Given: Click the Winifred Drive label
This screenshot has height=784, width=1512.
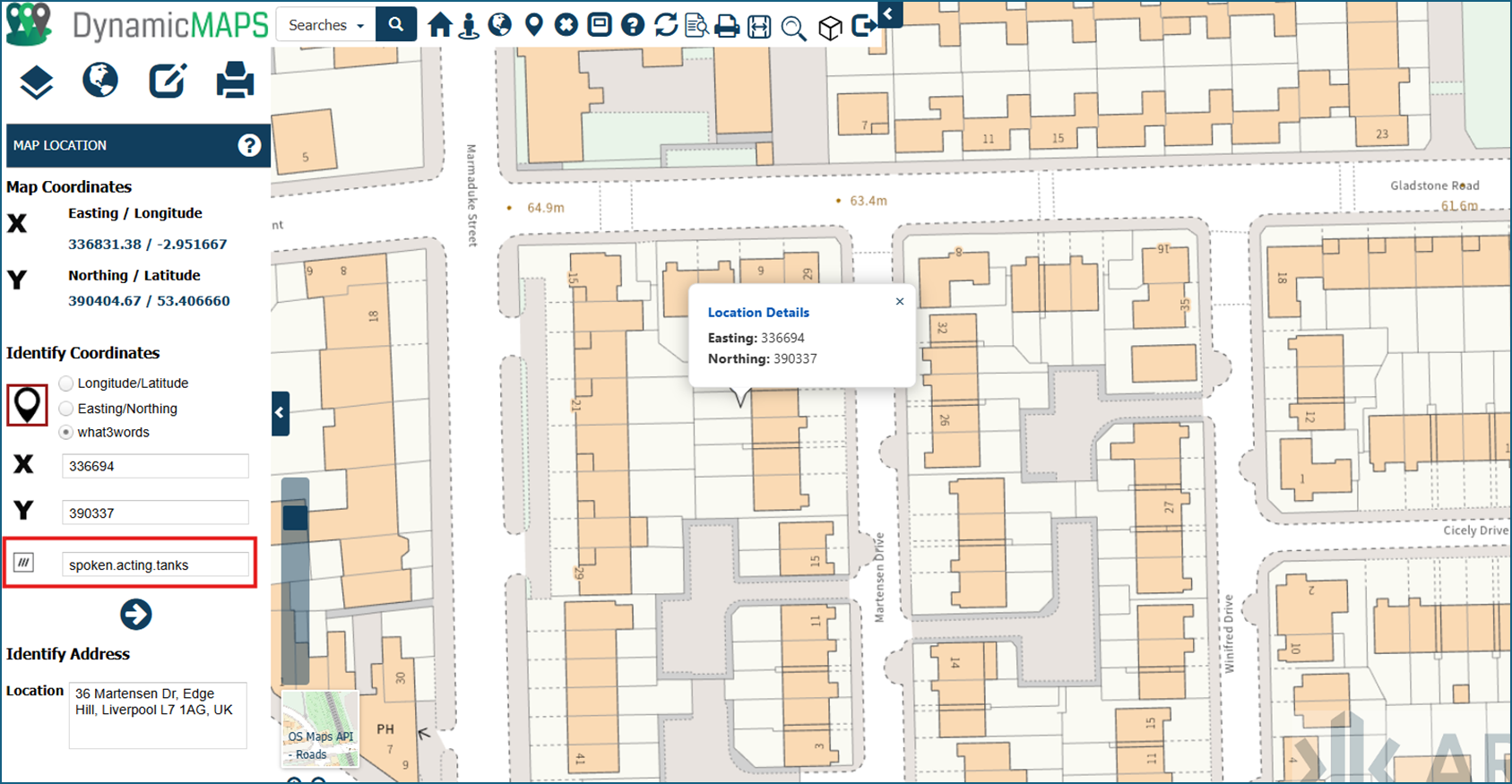Looking at the screenshot, I should pyautogui.click(x=1229, y=633).
